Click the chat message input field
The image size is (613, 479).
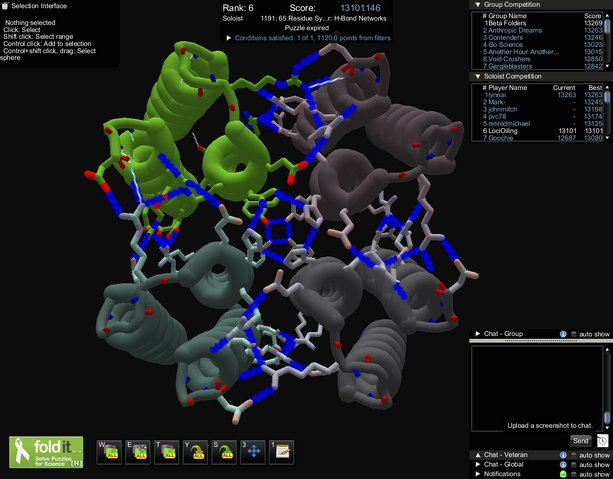click(x=519, y=441)
